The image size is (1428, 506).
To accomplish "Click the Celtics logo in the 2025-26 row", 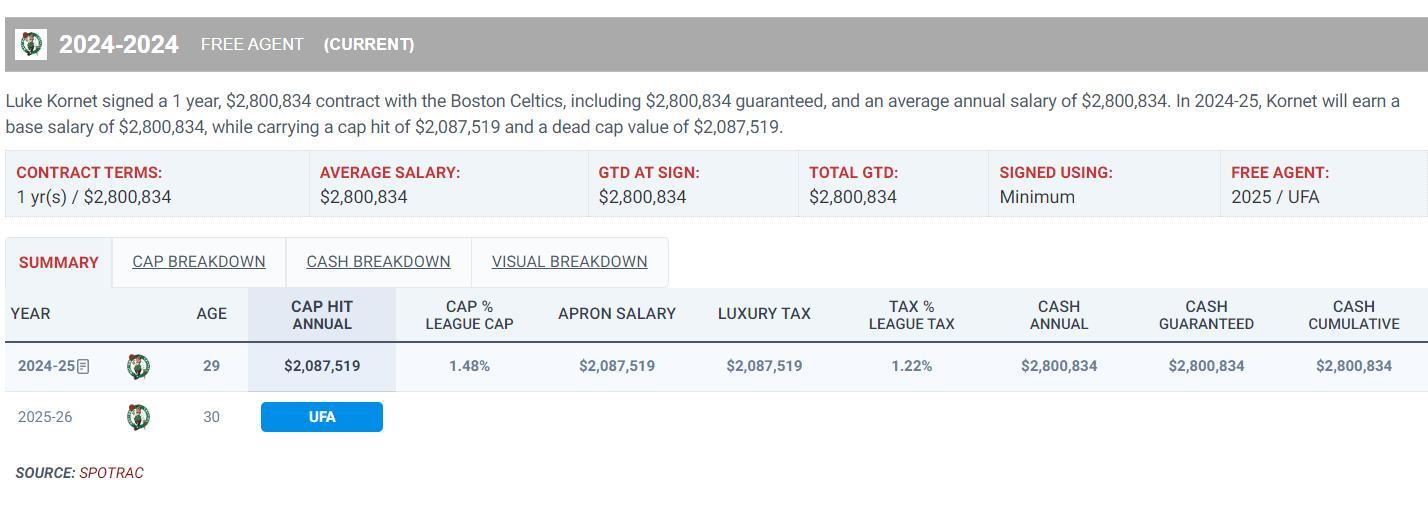I will (139, 417).
